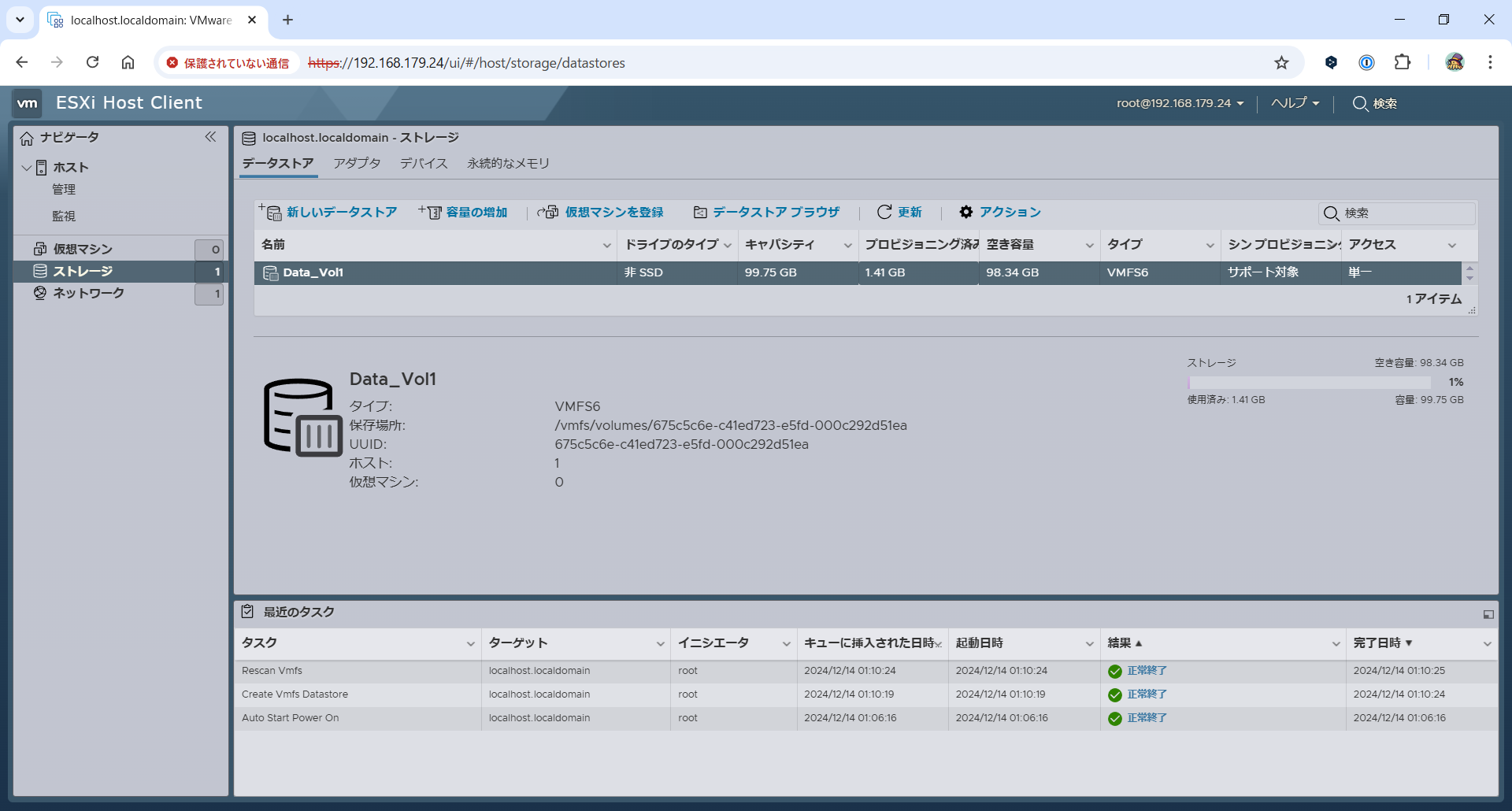Click the header search magnifier icon
Screen dimensions: 1512x811
point(1360,103)
